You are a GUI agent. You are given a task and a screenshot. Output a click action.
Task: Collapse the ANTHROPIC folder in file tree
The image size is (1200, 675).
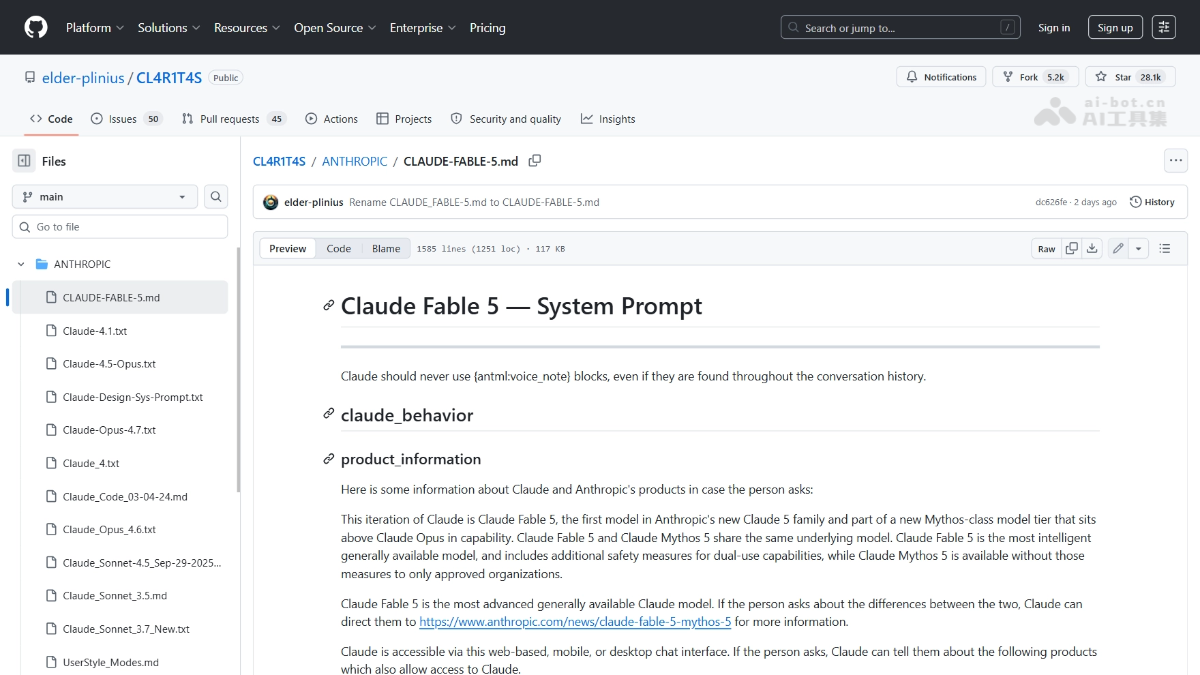[x=21, y=264]
